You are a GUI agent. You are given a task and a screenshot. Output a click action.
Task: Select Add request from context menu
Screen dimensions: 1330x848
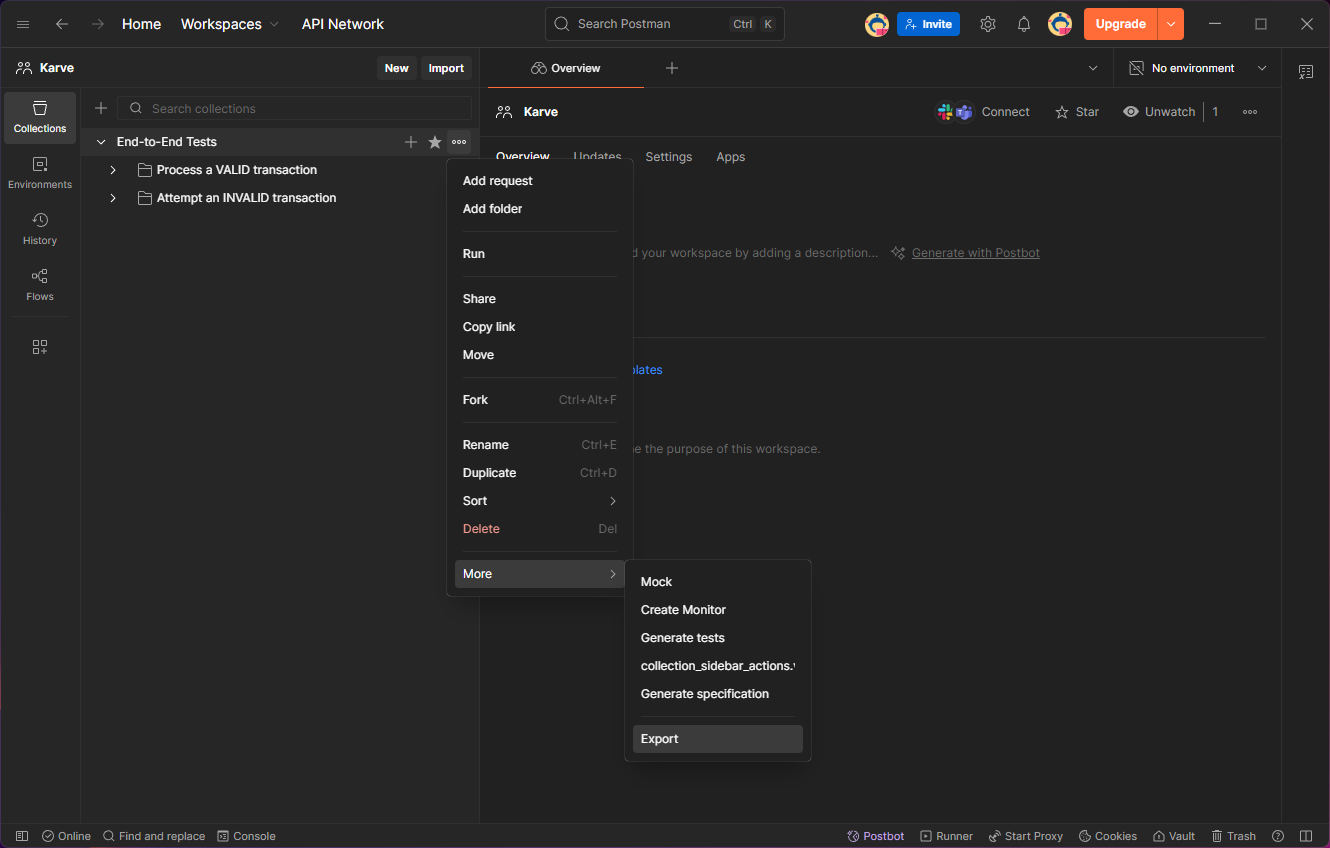click(x=540, y=181)
